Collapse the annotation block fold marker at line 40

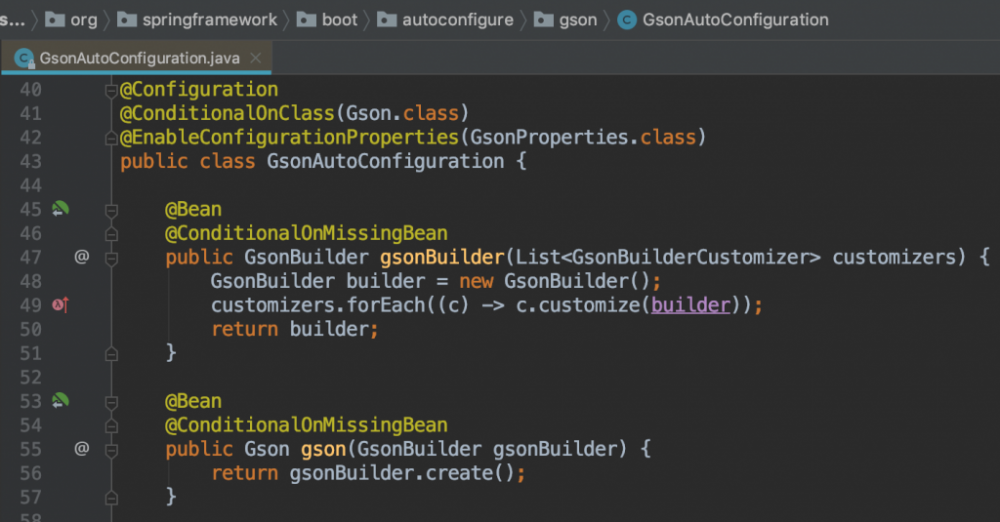pyautogui.click(x=111, y=90)
